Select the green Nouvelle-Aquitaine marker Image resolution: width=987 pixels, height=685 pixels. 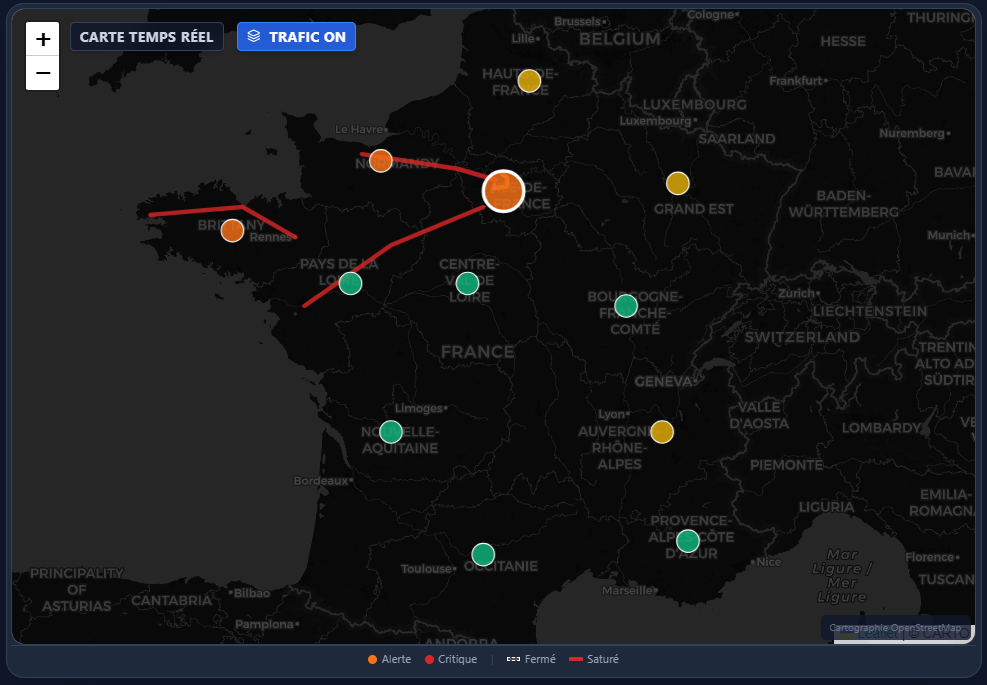[x=391, y=432]
